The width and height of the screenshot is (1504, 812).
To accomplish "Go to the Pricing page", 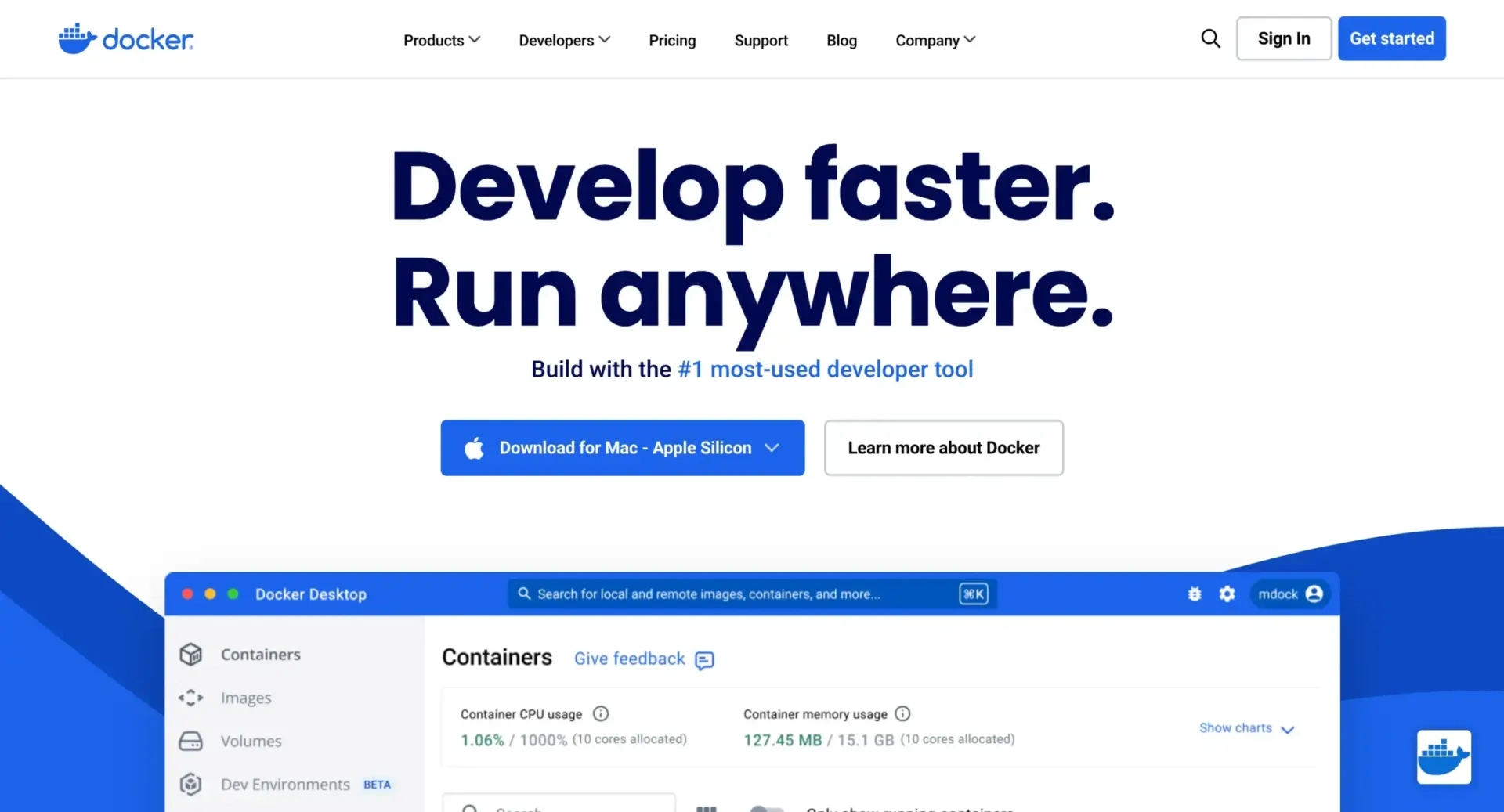I will tap(672, 40).
